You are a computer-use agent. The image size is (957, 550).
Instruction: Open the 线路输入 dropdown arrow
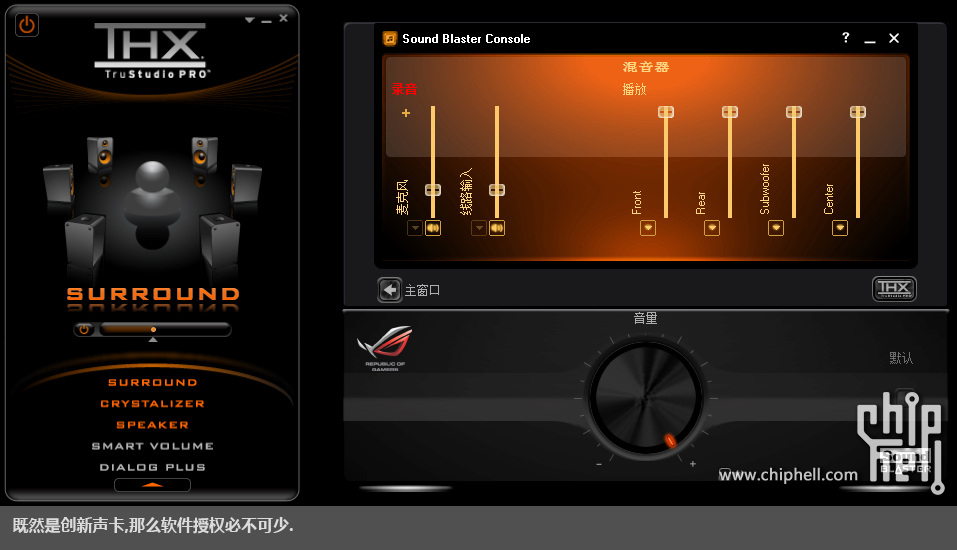click(479, 228)
